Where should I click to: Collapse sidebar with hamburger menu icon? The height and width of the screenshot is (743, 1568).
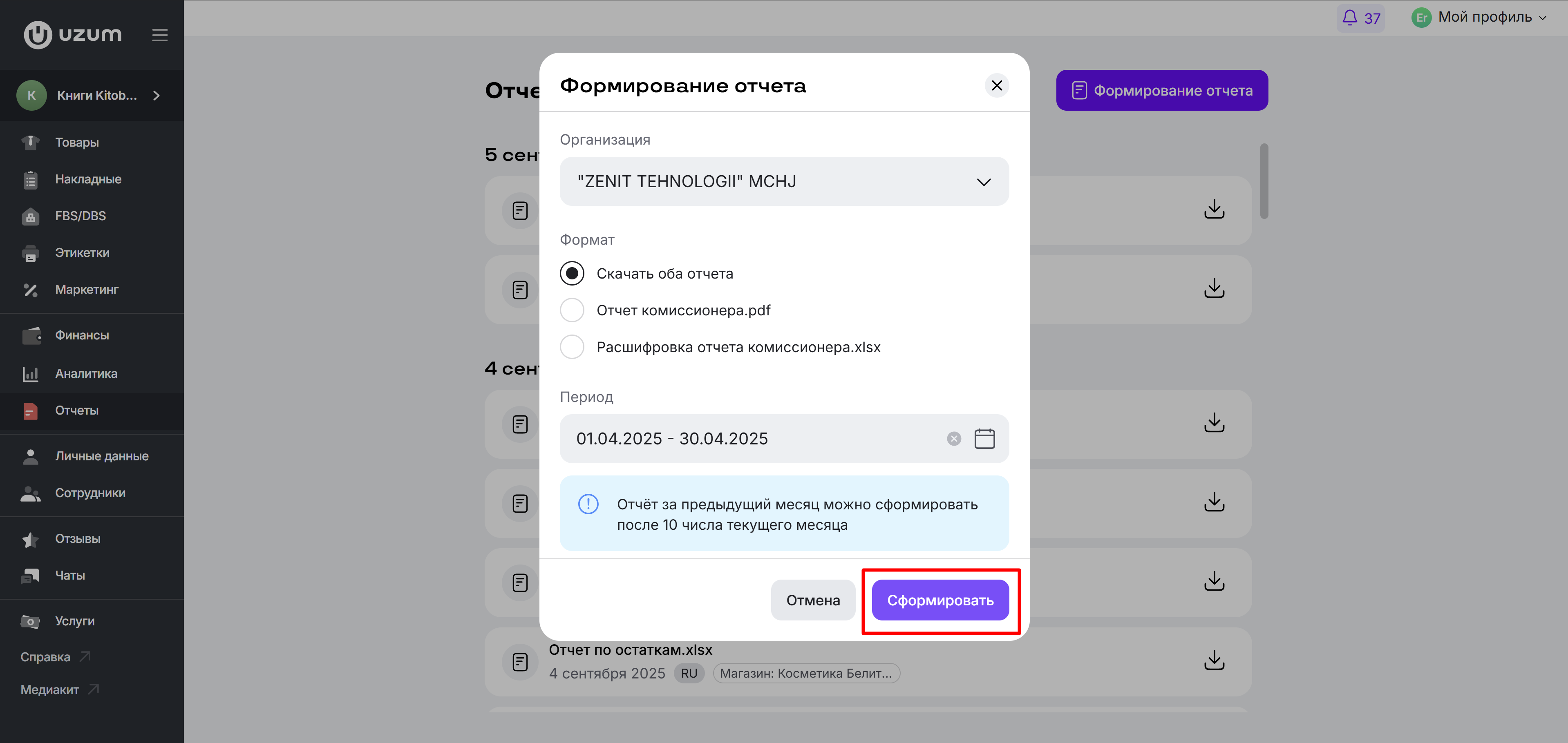(159, 35)
